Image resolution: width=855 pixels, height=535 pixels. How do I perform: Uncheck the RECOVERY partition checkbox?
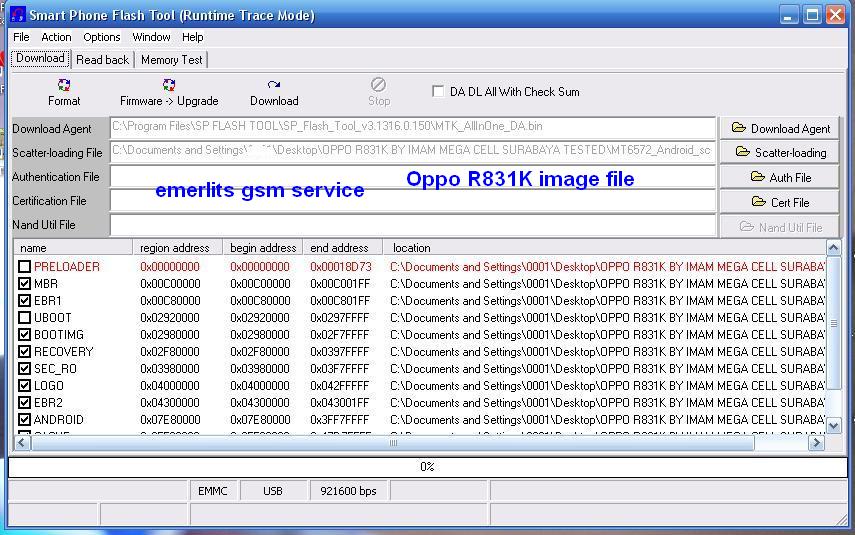[24, 352]
